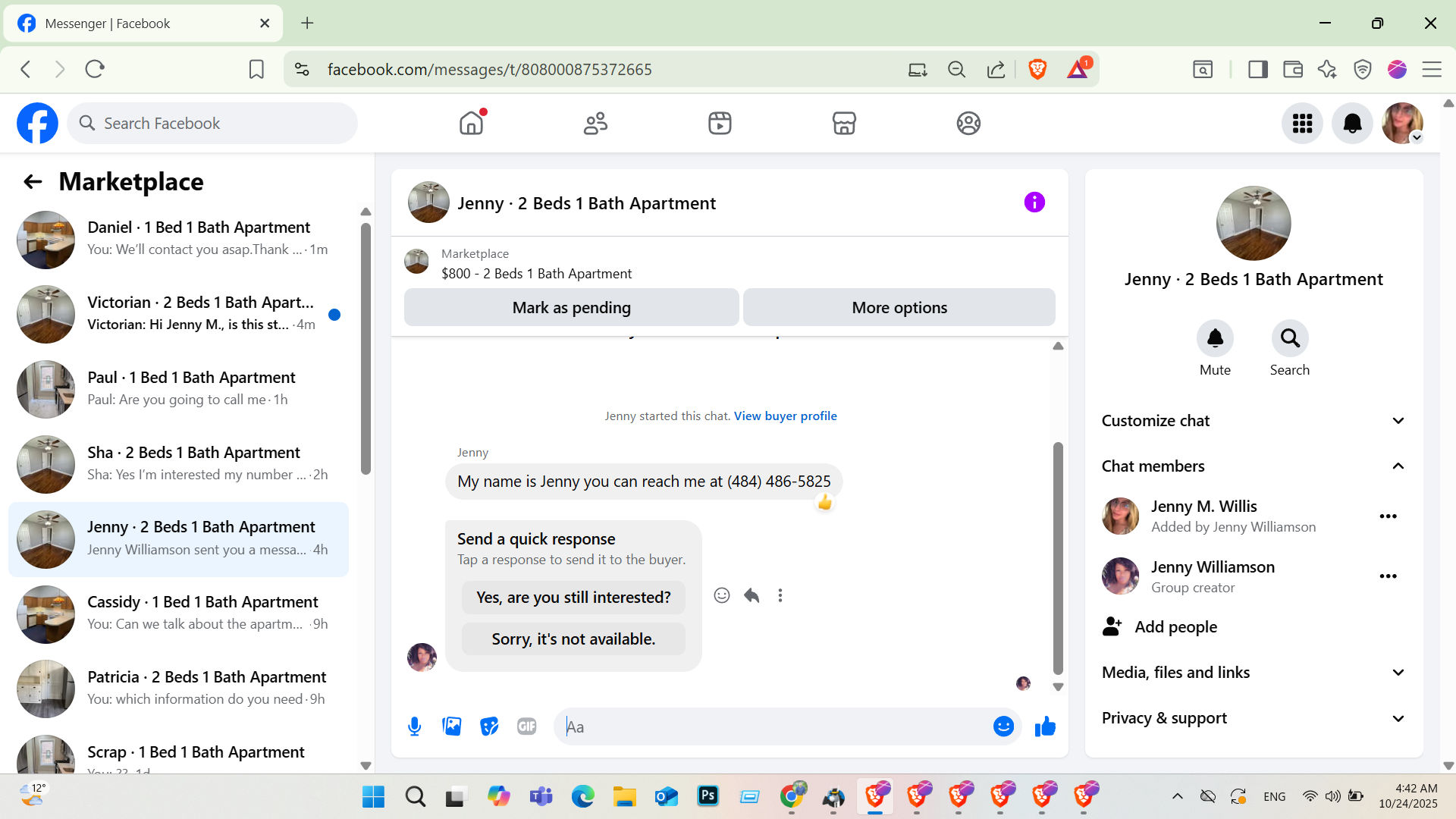Viewport: 1456px width, 819px height.
Task: Open More options for the listing
Action: tap(899, 307)
